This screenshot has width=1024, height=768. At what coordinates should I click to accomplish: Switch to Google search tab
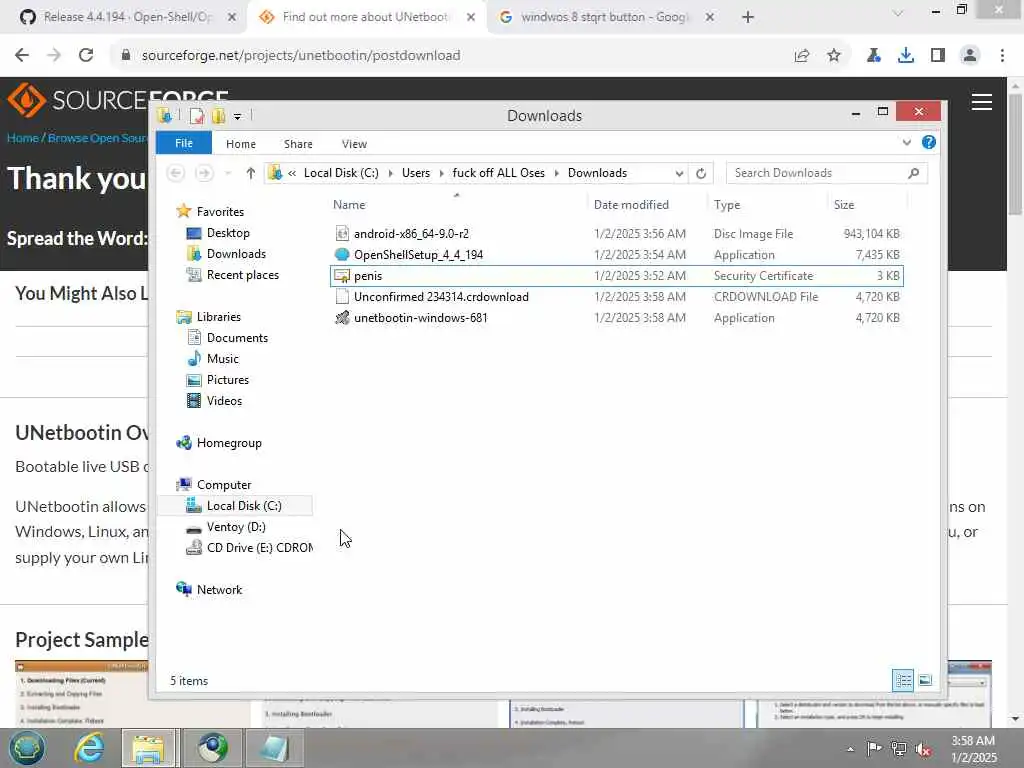pos(604,17)
